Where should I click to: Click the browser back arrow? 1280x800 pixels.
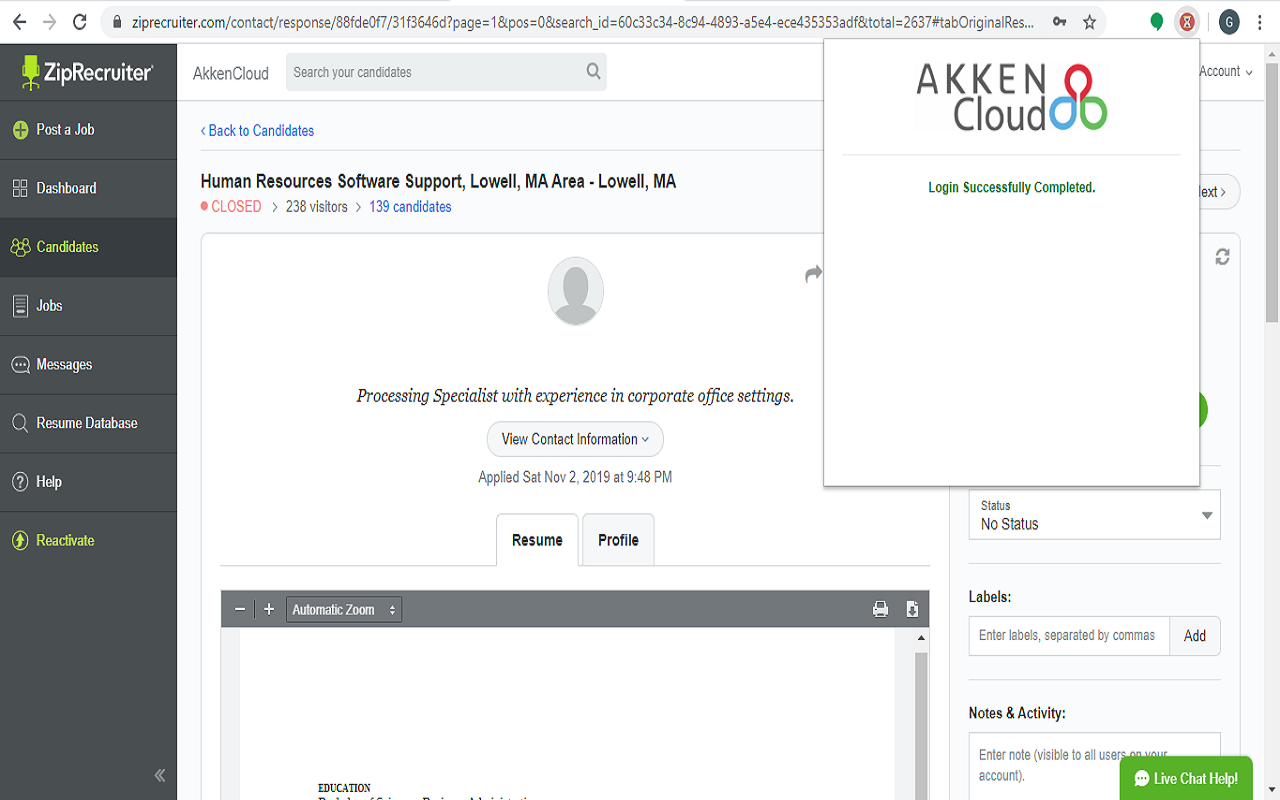[20, 22]
